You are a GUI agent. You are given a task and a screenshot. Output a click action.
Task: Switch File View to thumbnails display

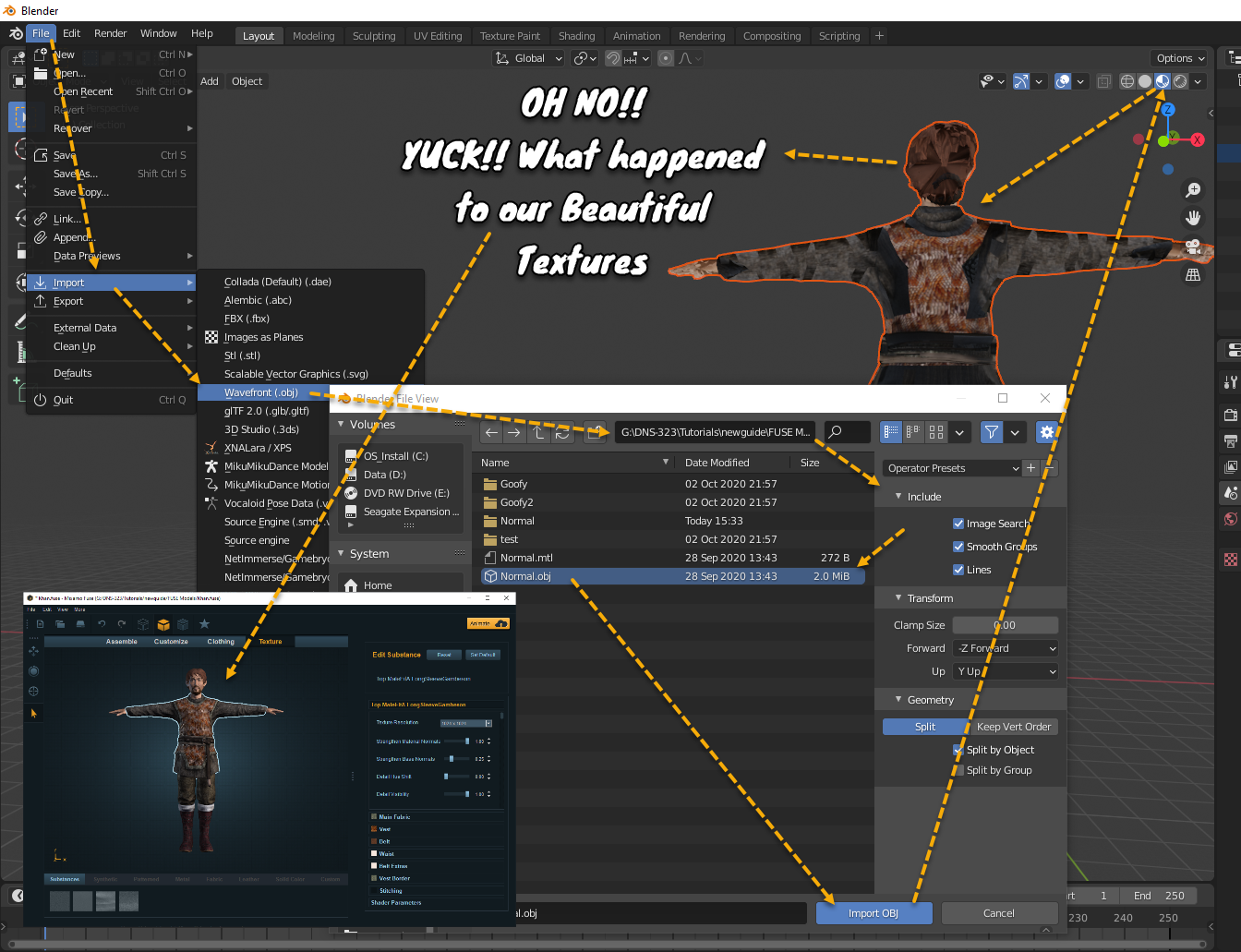click(936, 432)
